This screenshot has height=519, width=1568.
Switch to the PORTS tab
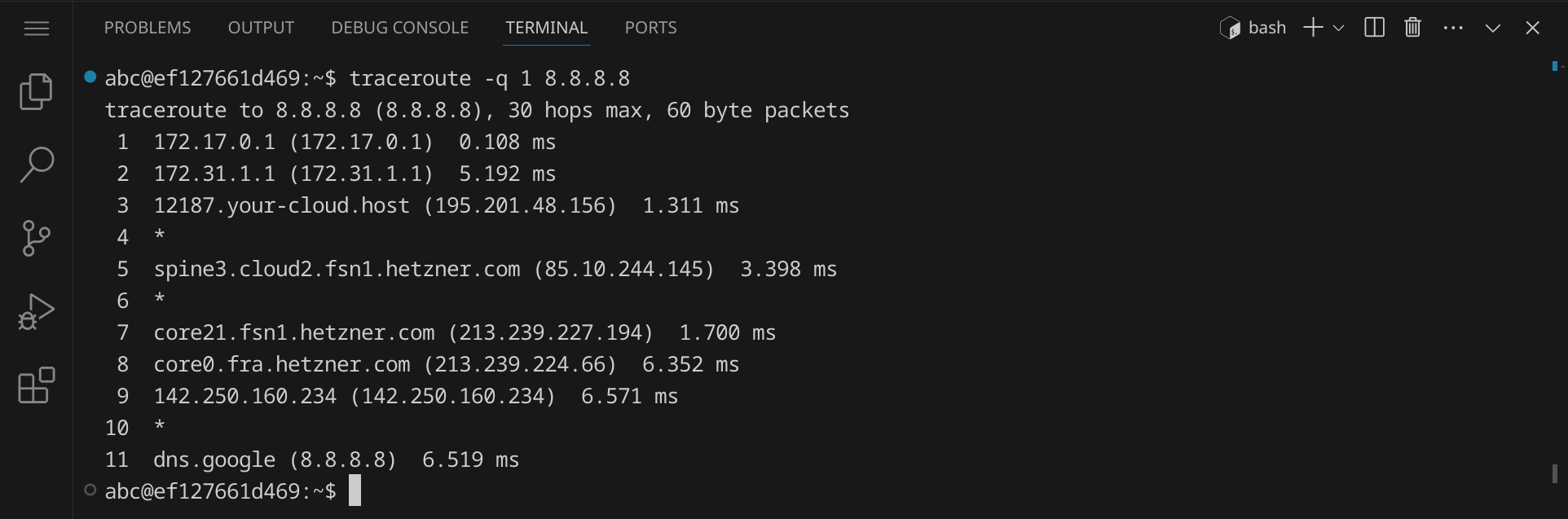pos(650,28)
